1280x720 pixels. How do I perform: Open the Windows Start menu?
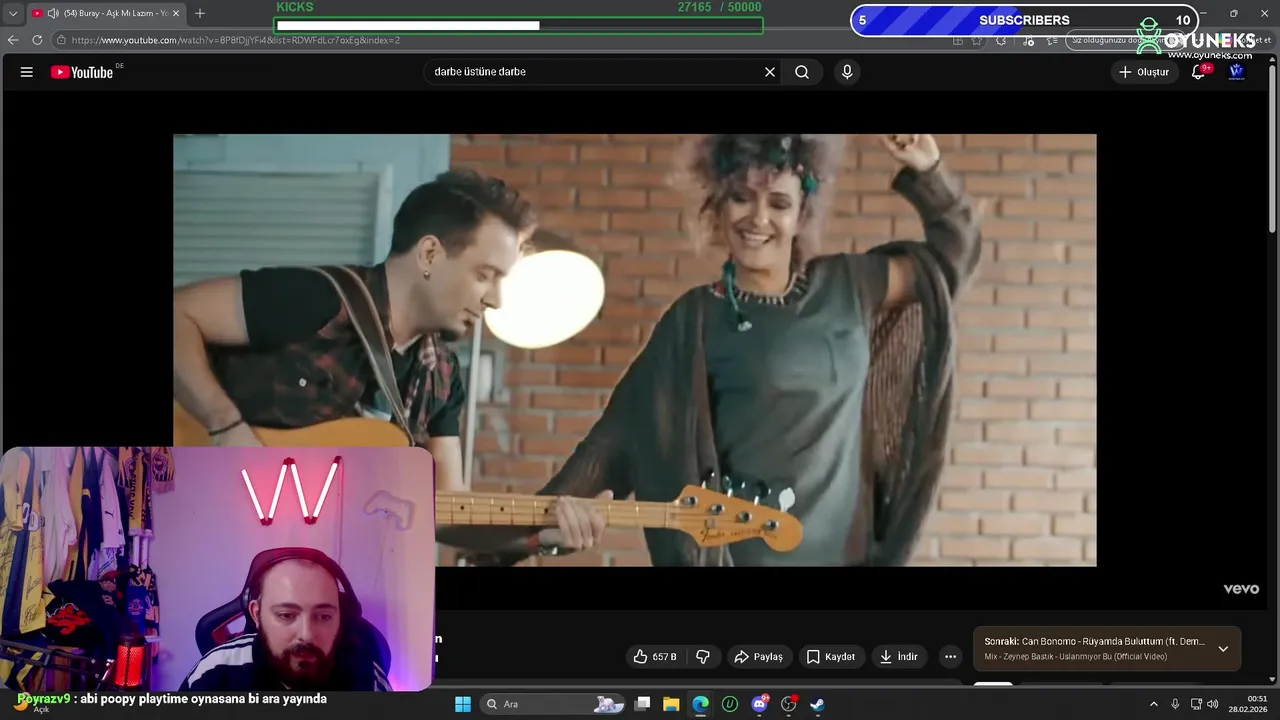pos(463,704)
